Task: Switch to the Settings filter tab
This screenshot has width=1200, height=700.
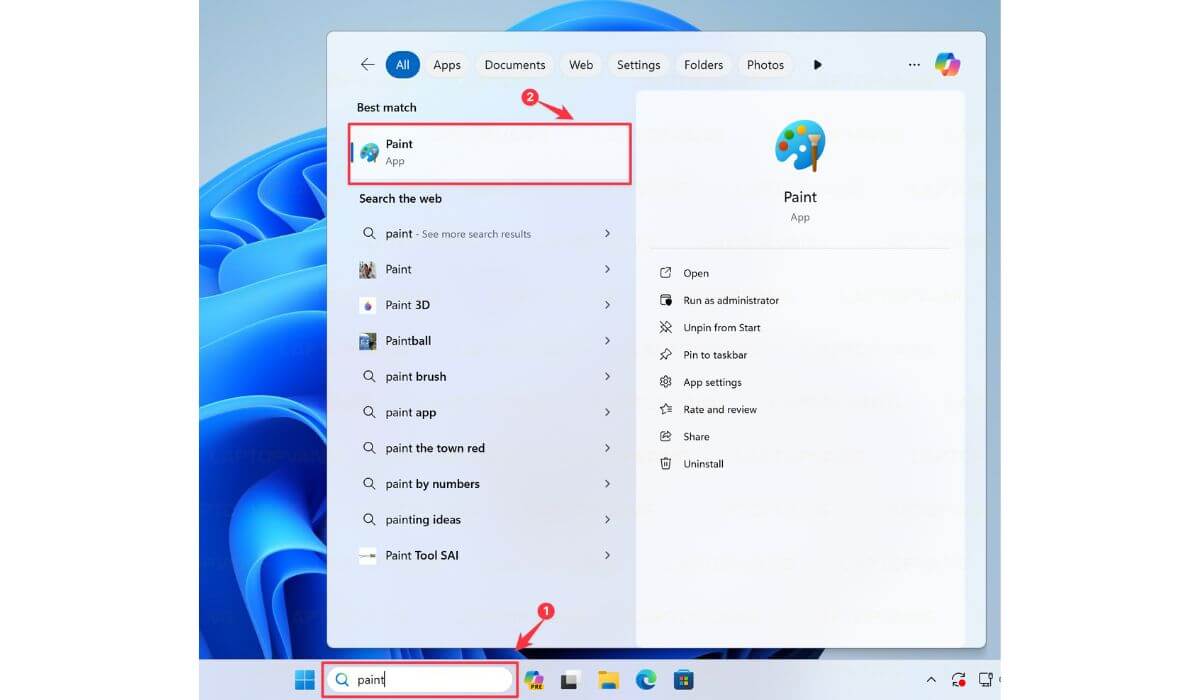Action: [638, 65]
